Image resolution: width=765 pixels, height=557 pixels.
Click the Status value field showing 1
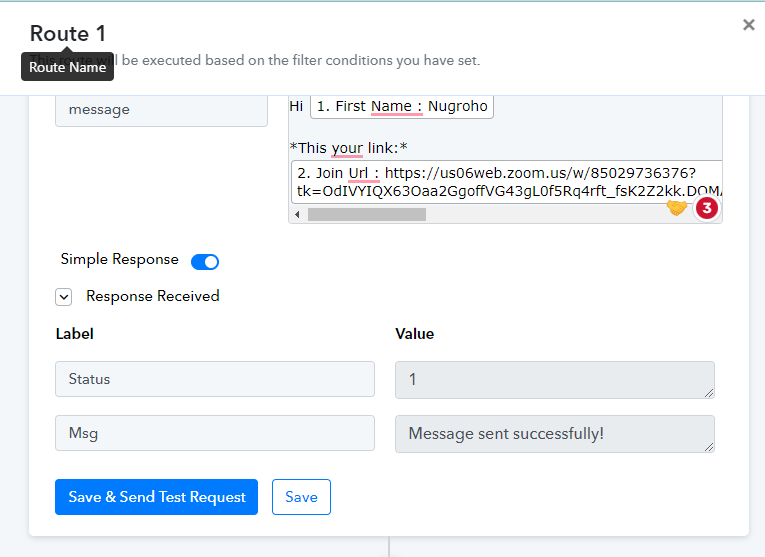pos(555,380)
